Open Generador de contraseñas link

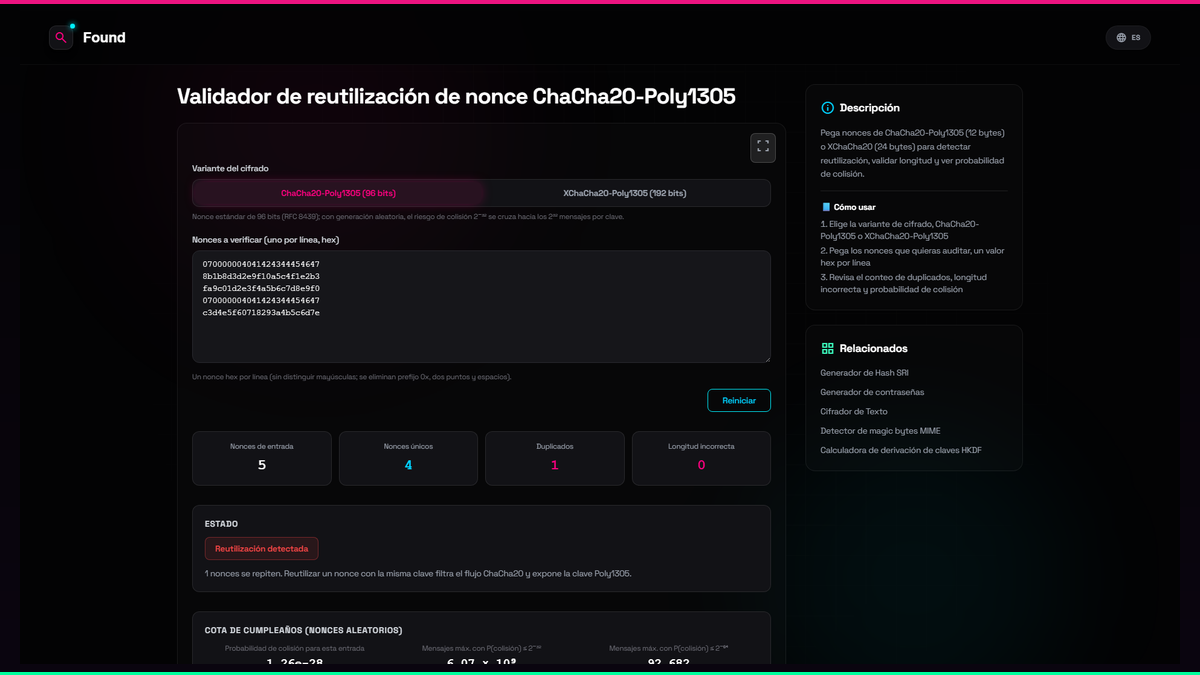pos(872,392)
